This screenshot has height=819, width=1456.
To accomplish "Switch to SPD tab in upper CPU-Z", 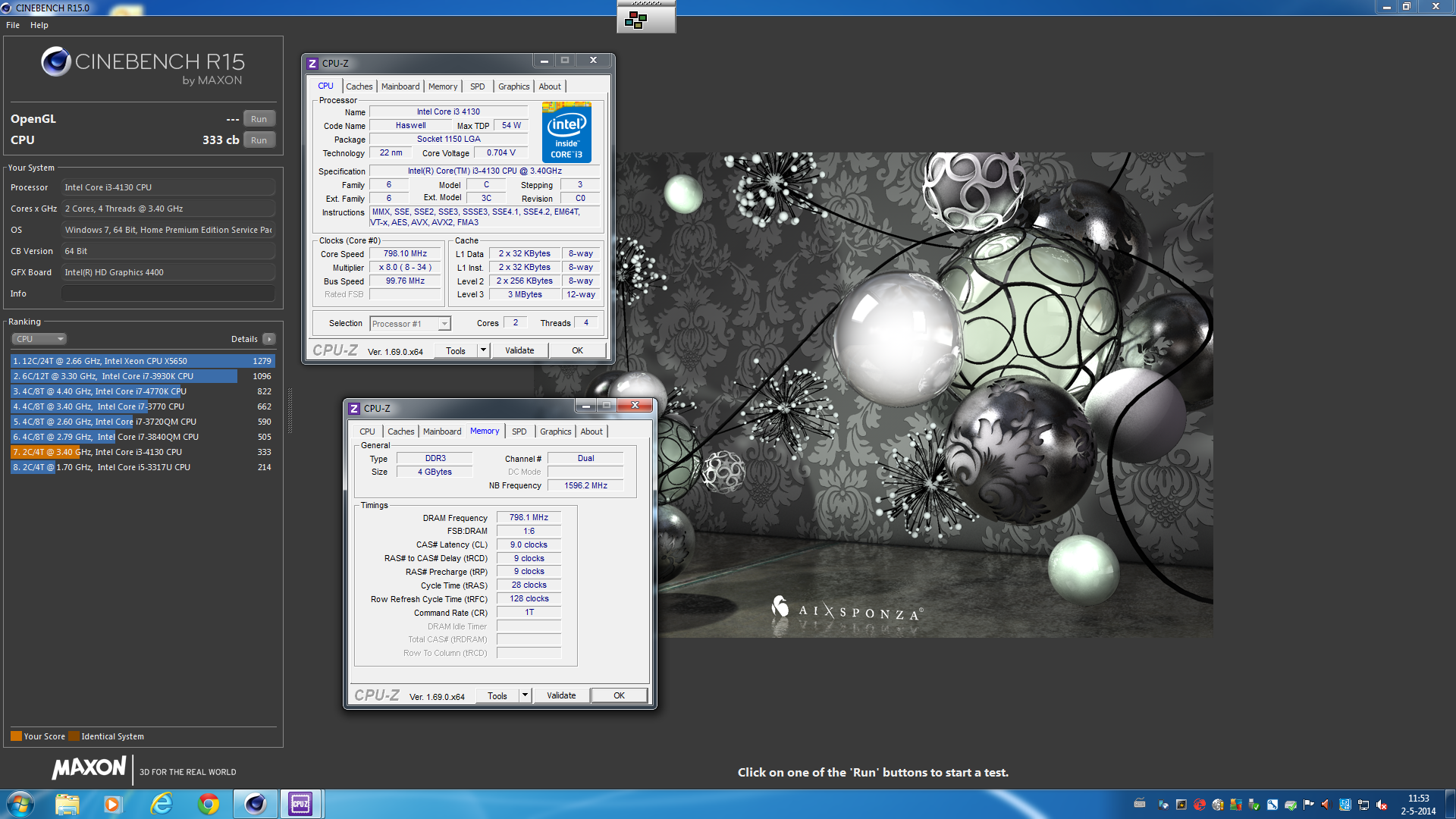I will [x=477, y=86].
